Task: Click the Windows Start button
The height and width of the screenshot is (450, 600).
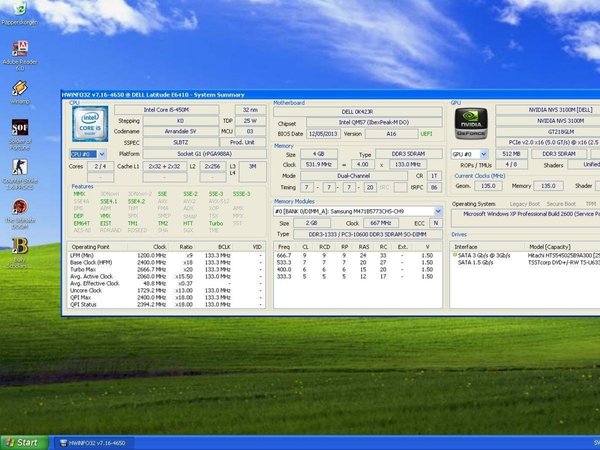Action: coord(24,443)
